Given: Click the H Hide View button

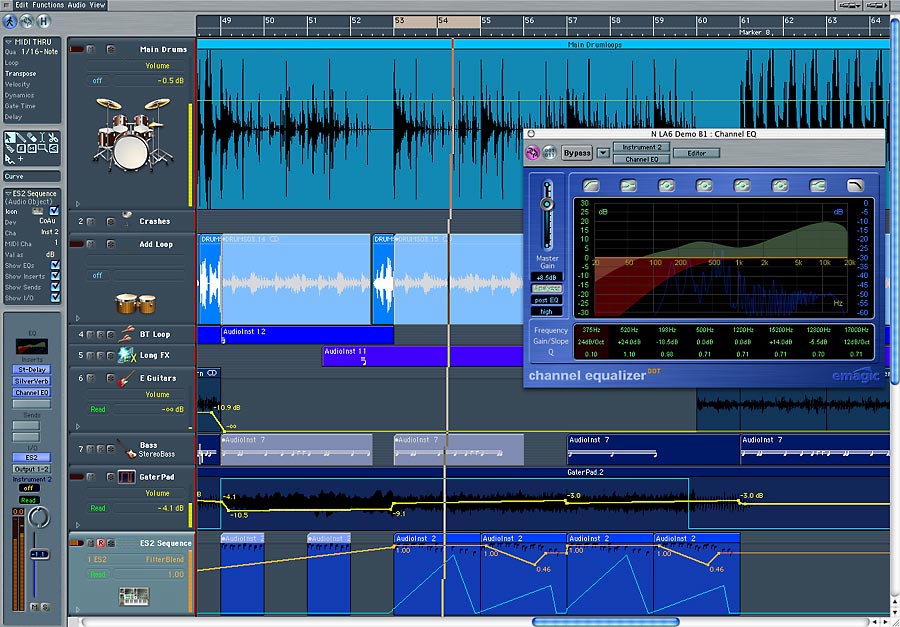Looking at the screenshot, I should pos(44,21).
